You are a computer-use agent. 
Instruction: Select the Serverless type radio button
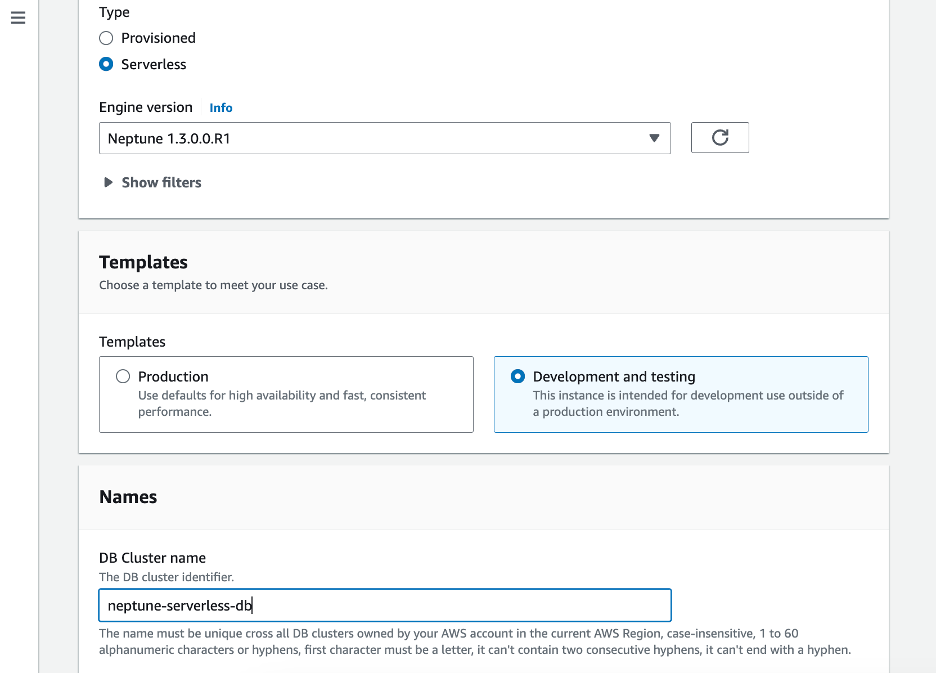[106, 64]
